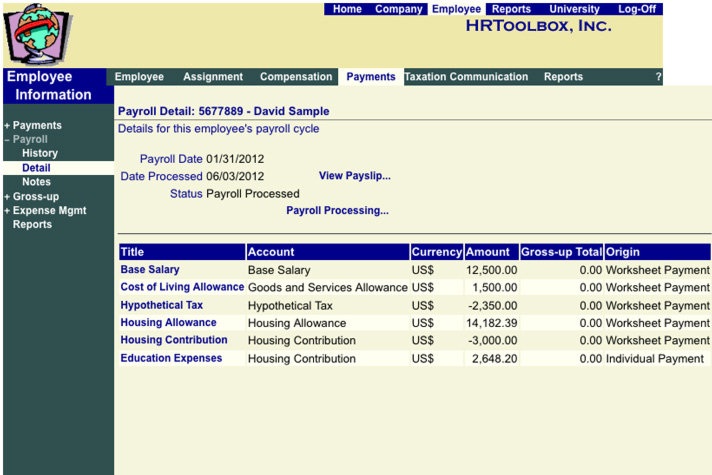Open the Company top menu

pos(398,9)
